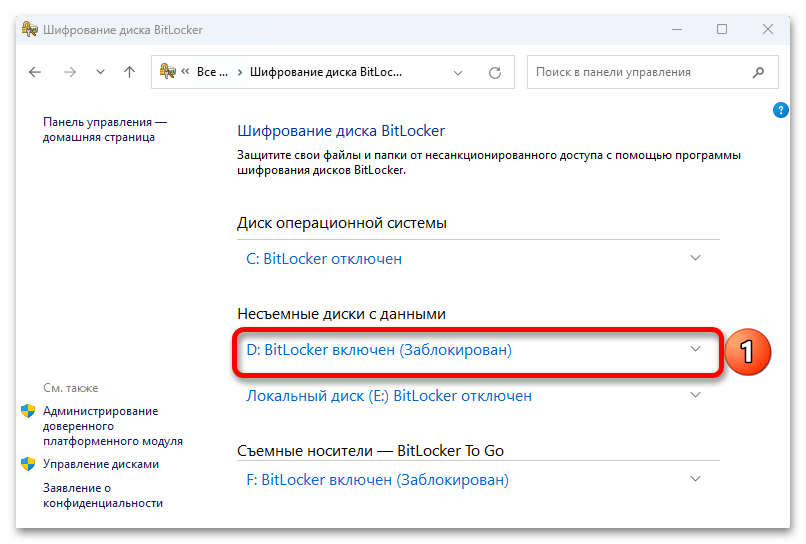Click the 'Все ...' breadcrumb segment
Viewport: 806px width, 544px height.
pyautogui.click(x=212, y=72)
